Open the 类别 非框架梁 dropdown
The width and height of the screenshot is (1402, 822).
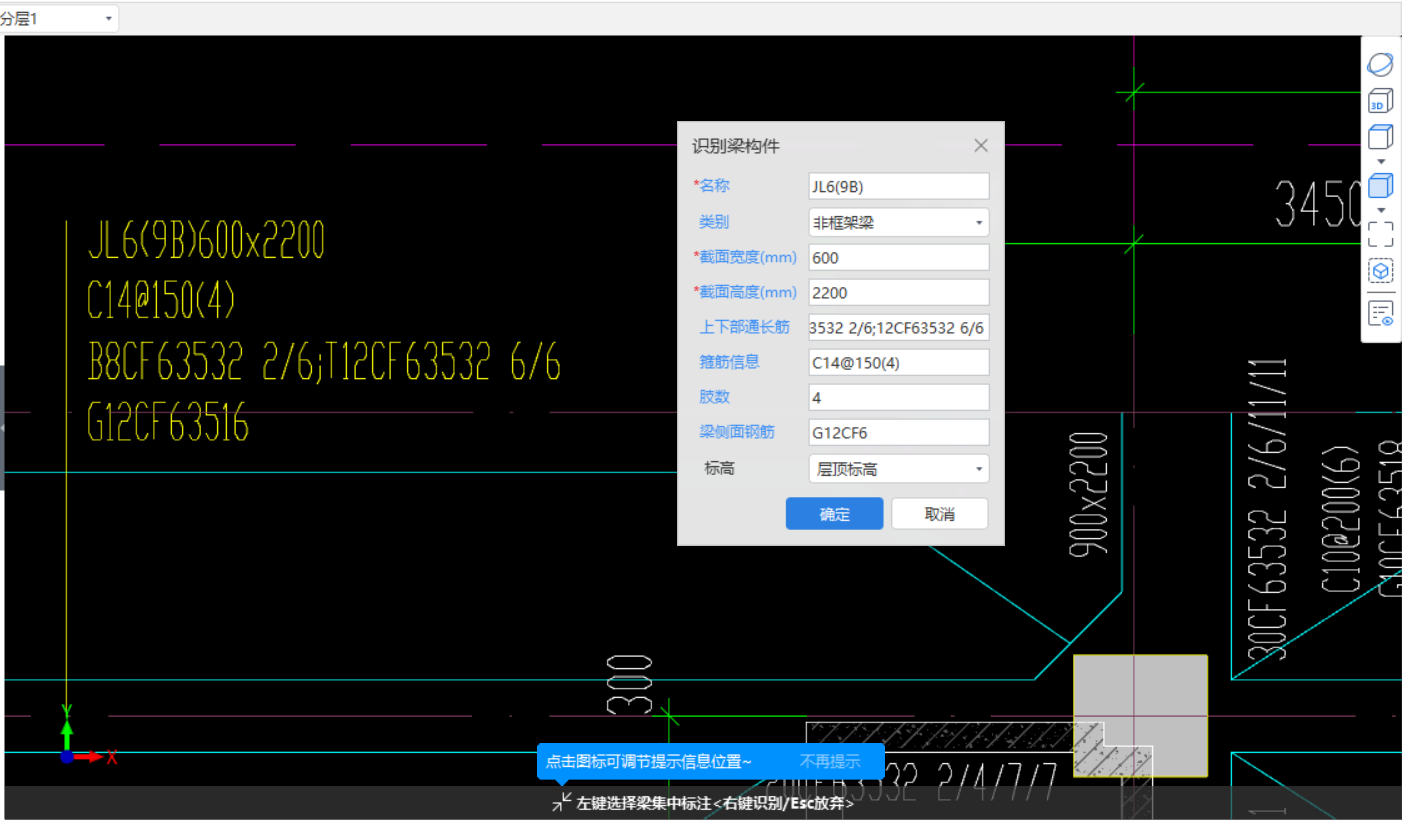[899, 222]
